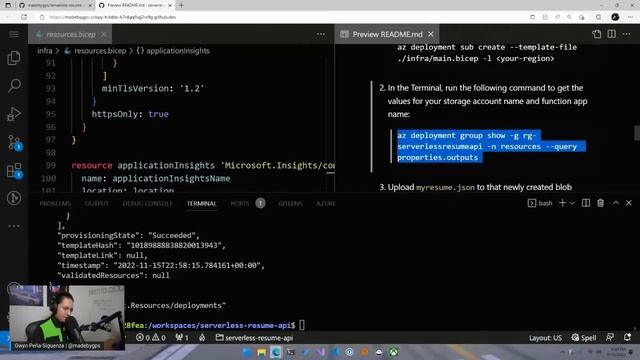Click the minTlsVersion: '1.2' code line
Screen dimensions: 640x360
tap(153, 88)
